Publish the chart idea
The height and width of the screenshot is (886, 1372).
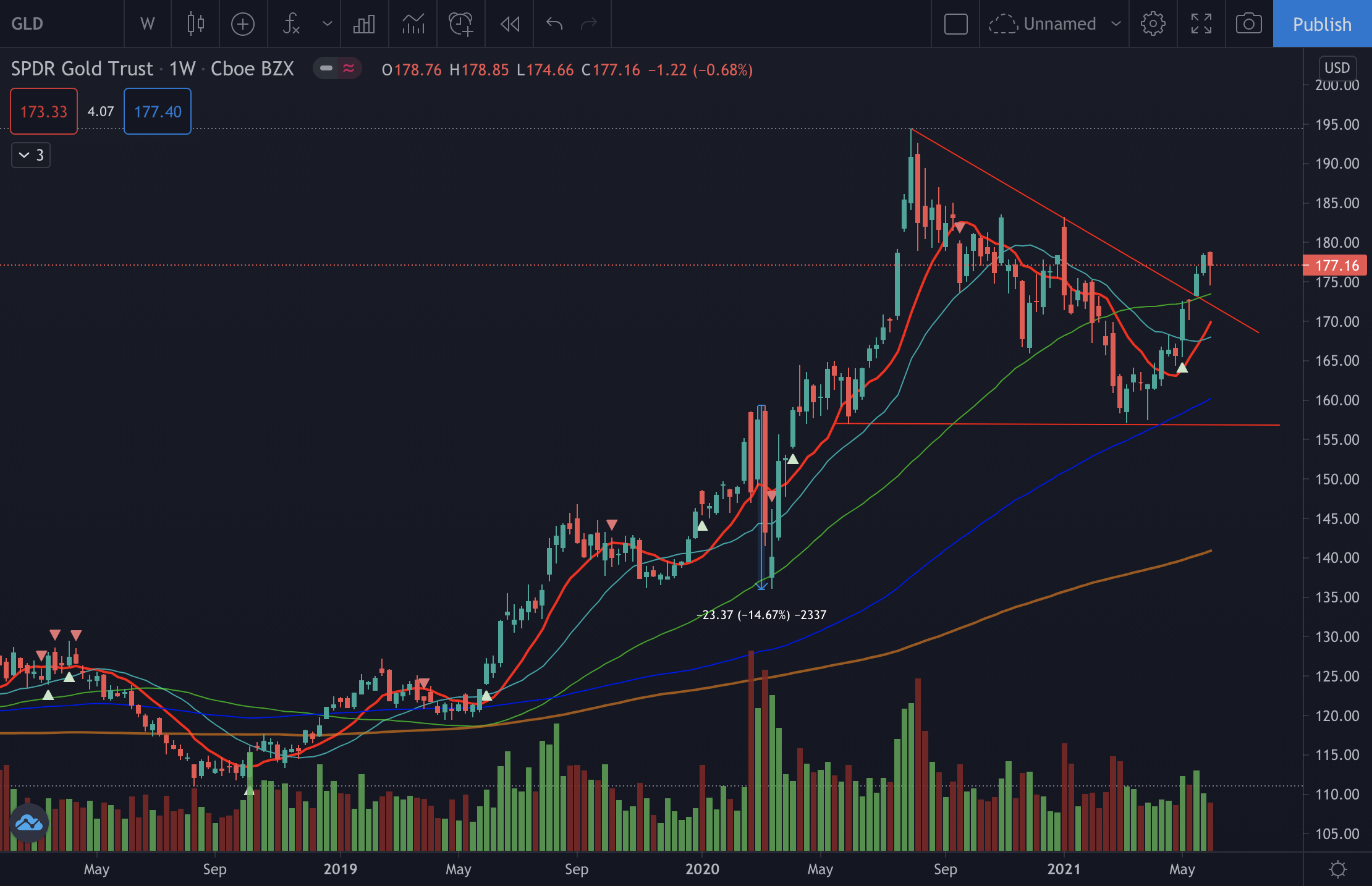(1323, 24)
